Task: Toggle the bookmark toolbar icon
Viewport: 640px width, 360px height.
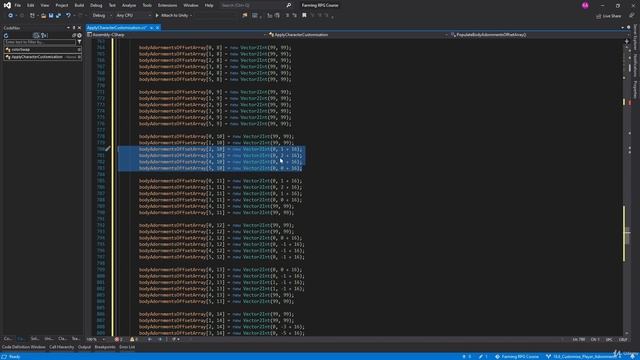Action: tap(304, 16)
